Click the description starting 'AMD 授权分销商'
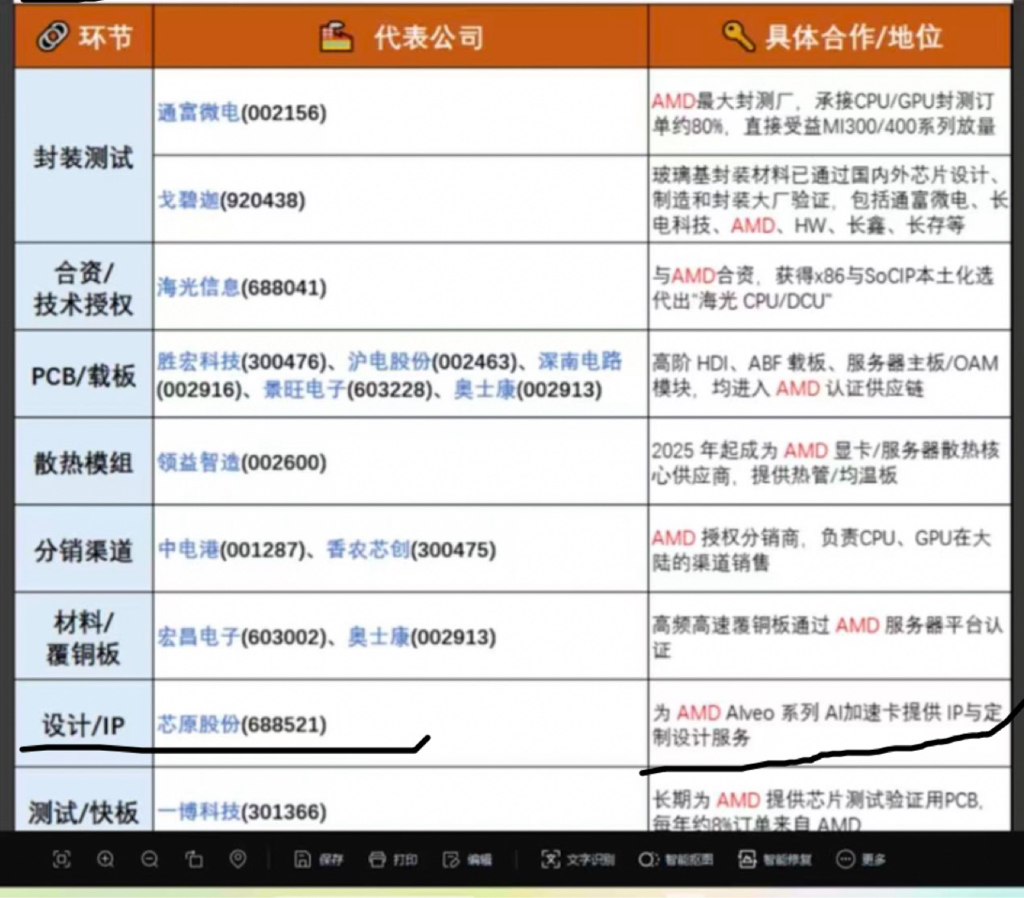 coord(821,550)
